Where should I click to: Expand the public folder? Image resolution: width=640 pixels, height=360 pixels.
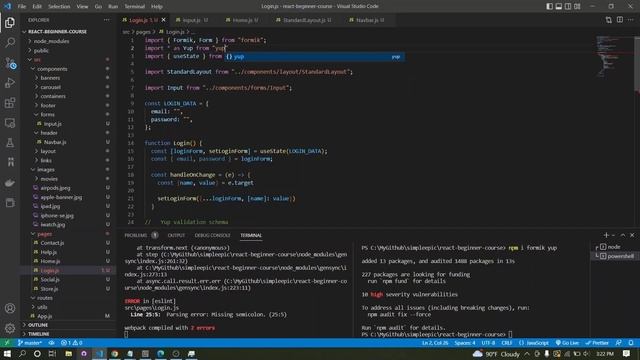(41, 51)
